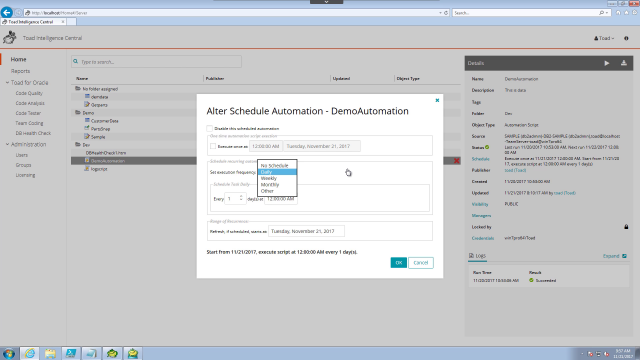This screenshot has height=360, width=640.
Task: Click the Toad logo icon in header
Action: pyautogui.click(x=10, y=38)
